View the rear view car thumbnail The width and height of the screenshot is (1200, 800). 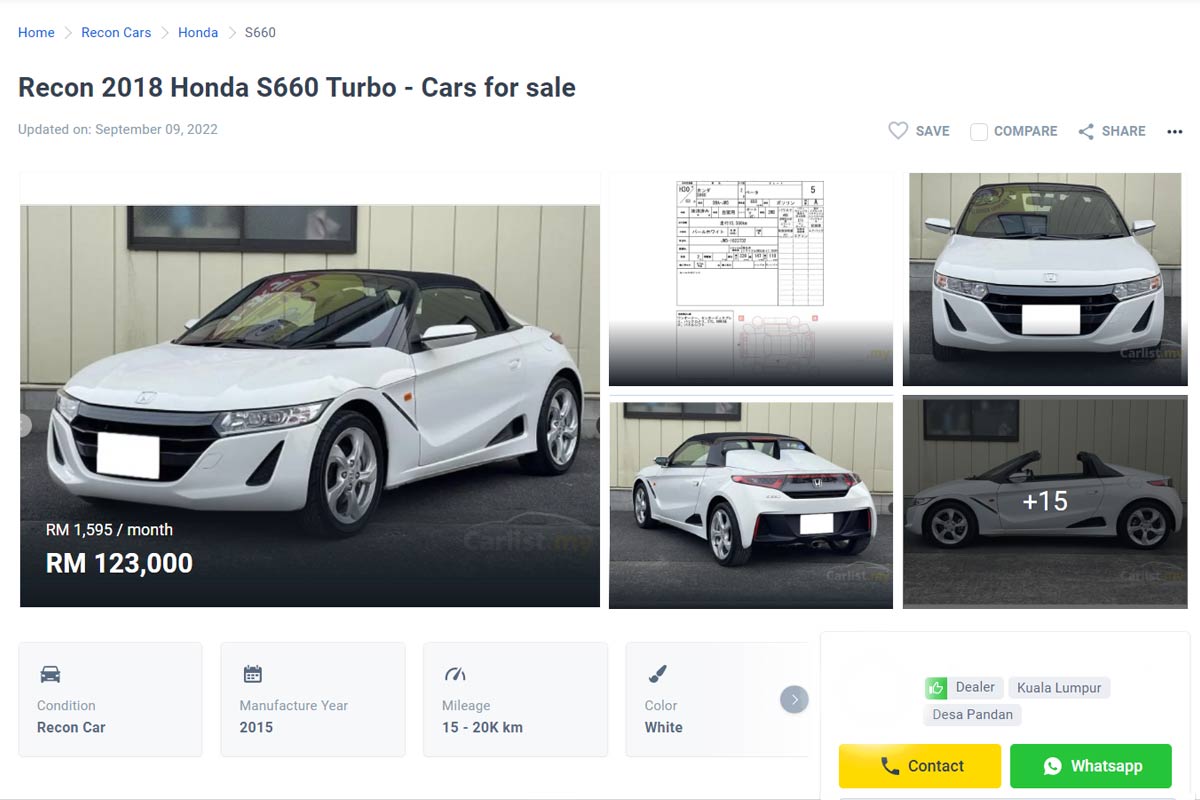pyautogui.click(x=750, y=505)
